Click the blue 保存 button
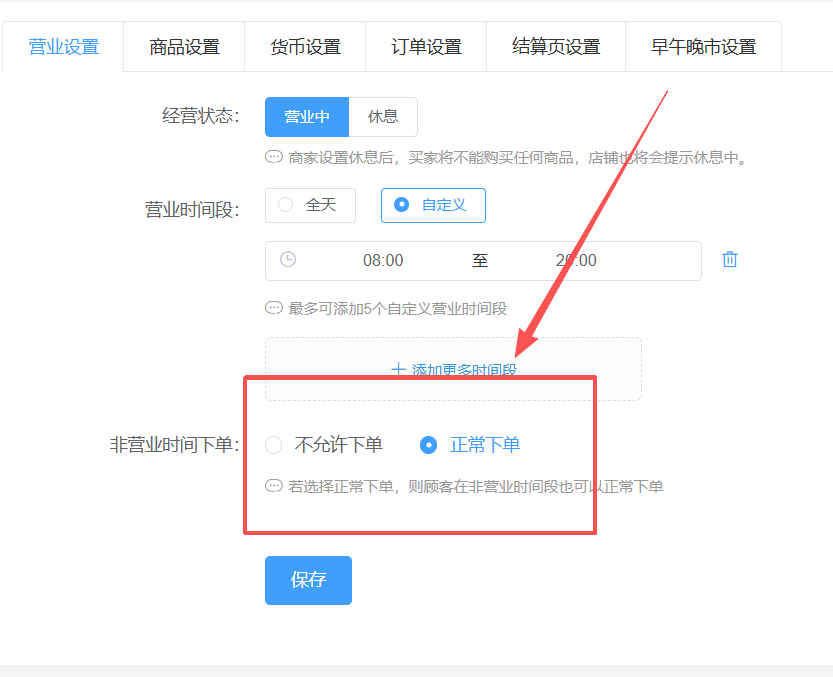 point(308,580)
